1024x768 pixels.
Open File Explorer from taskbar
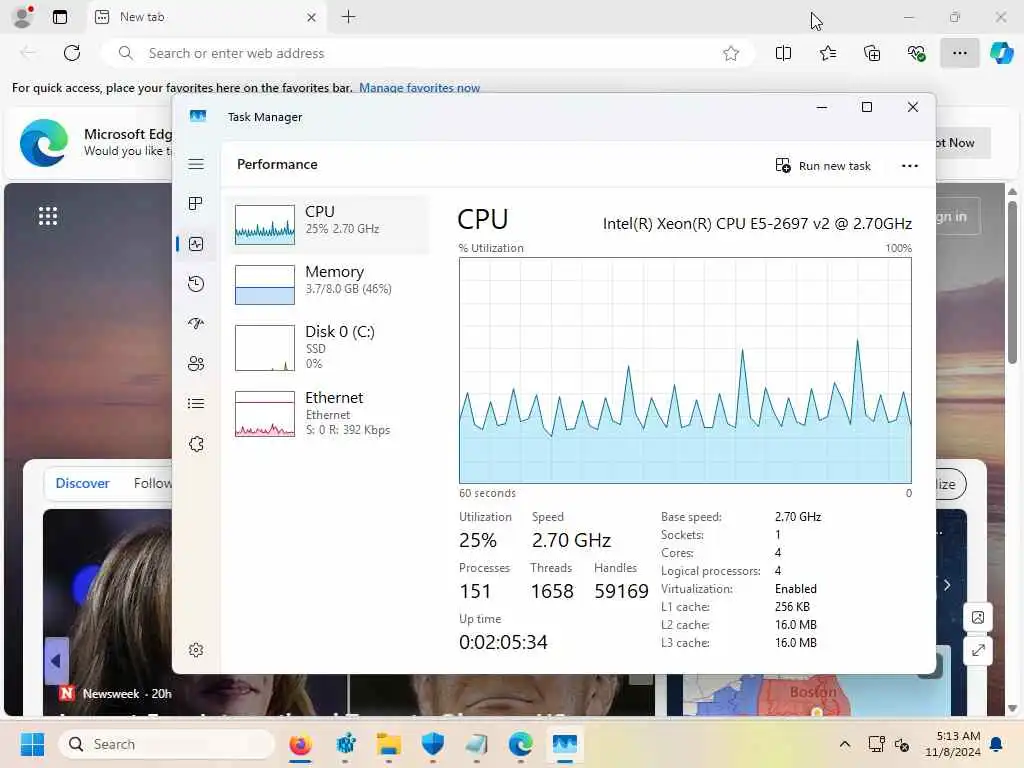[389, 744]
